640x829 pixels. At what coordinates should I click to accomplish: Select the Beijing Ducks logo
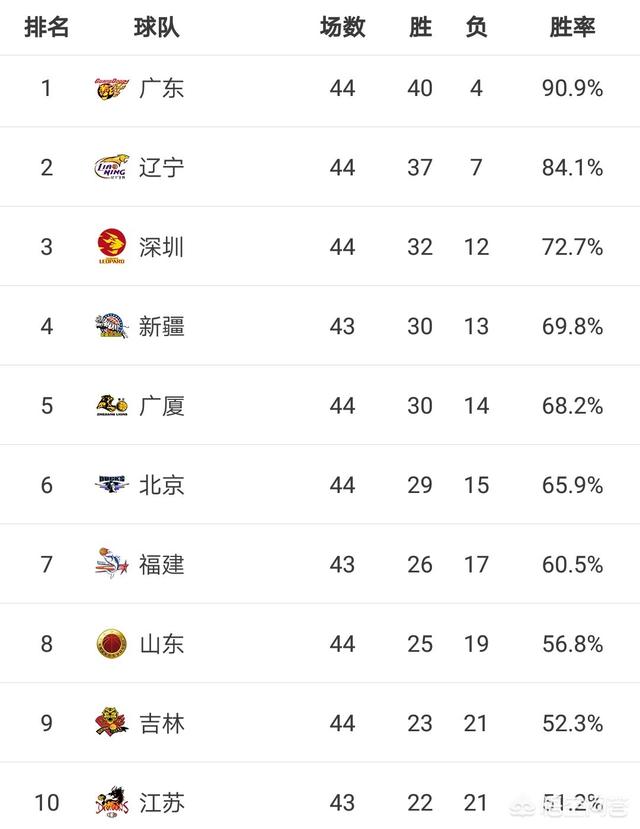click(112, 484)
